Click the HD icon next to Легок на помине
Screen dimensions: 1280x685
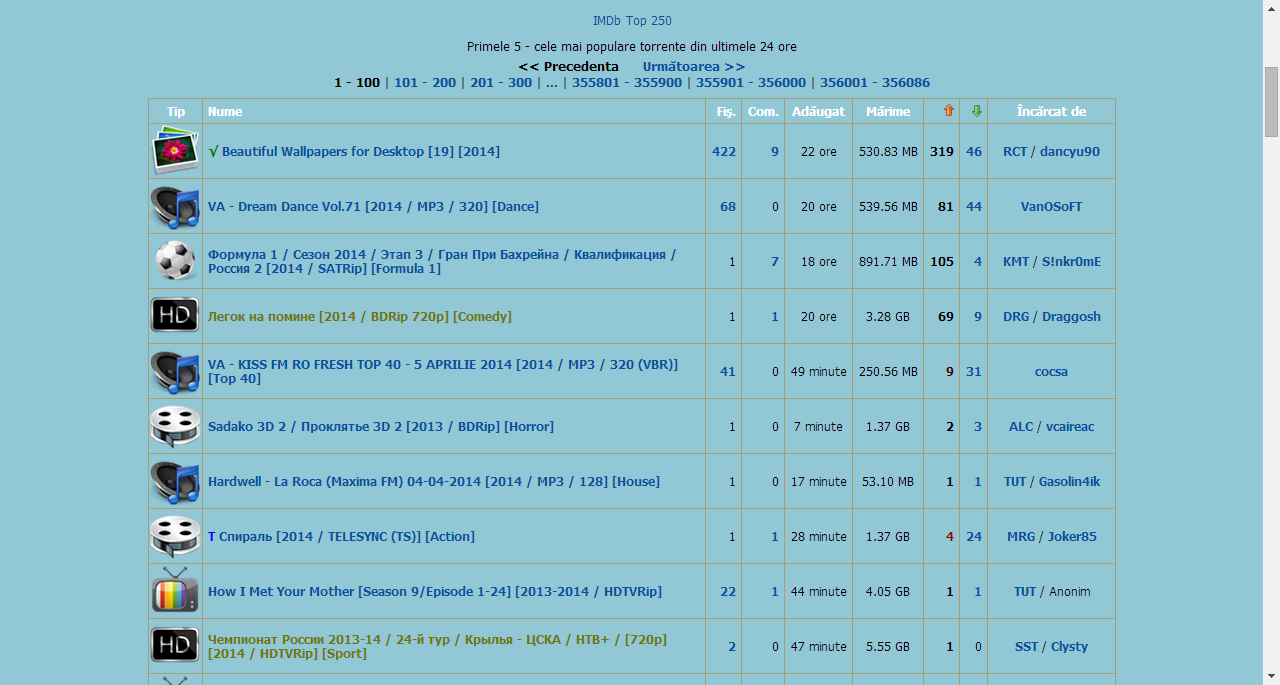175,316
